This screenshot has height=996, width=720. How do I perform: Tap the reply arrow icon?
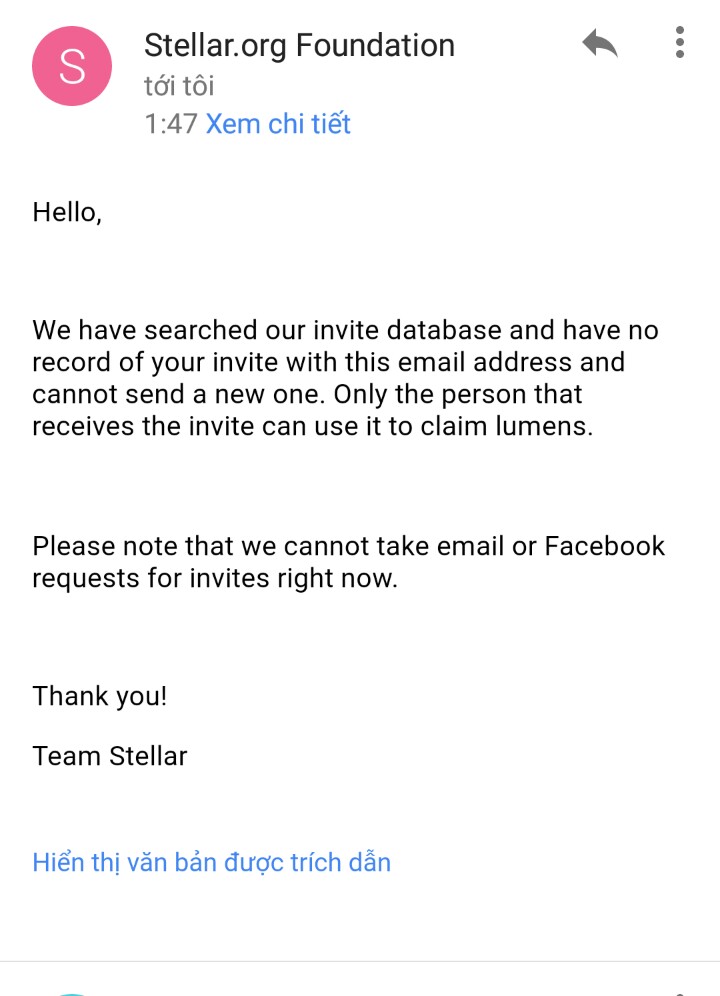click(x=600, y=44)
